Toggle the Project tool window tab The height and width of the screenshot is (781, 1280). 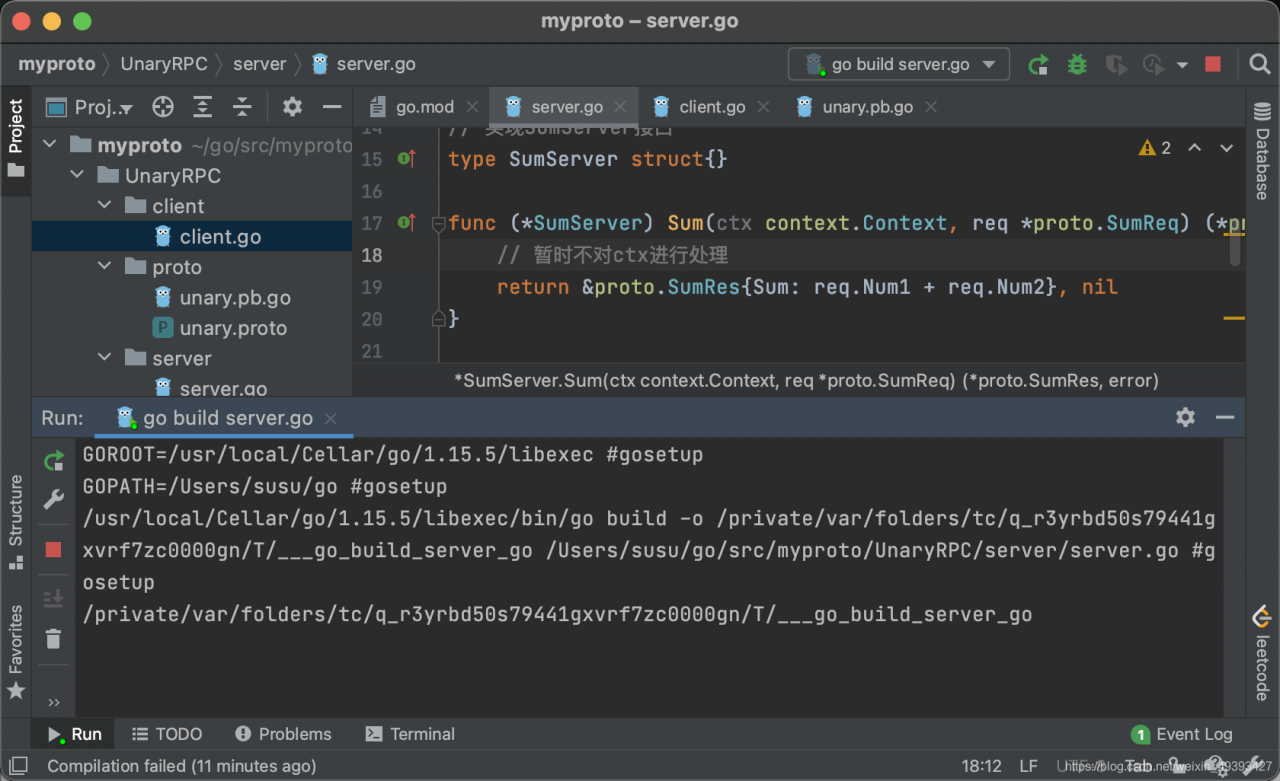[x=16, y=138]
